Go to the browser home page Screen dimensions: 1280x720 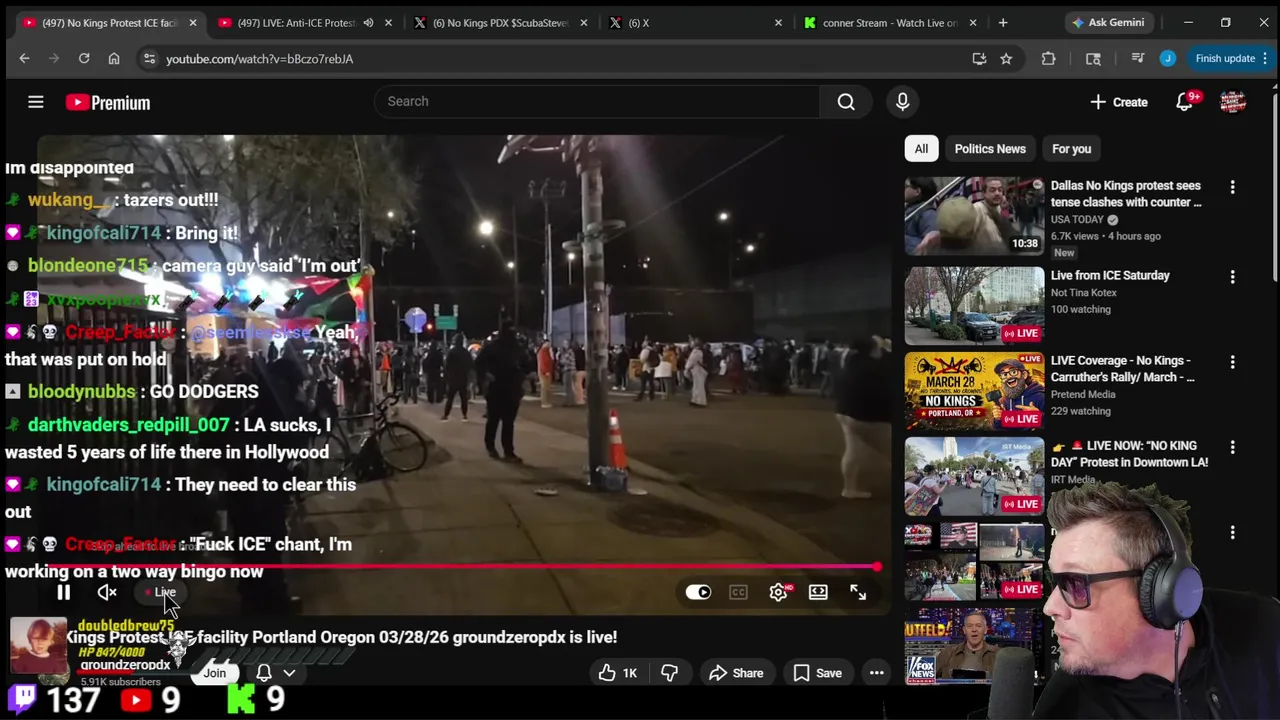click(x=114, y=59)
